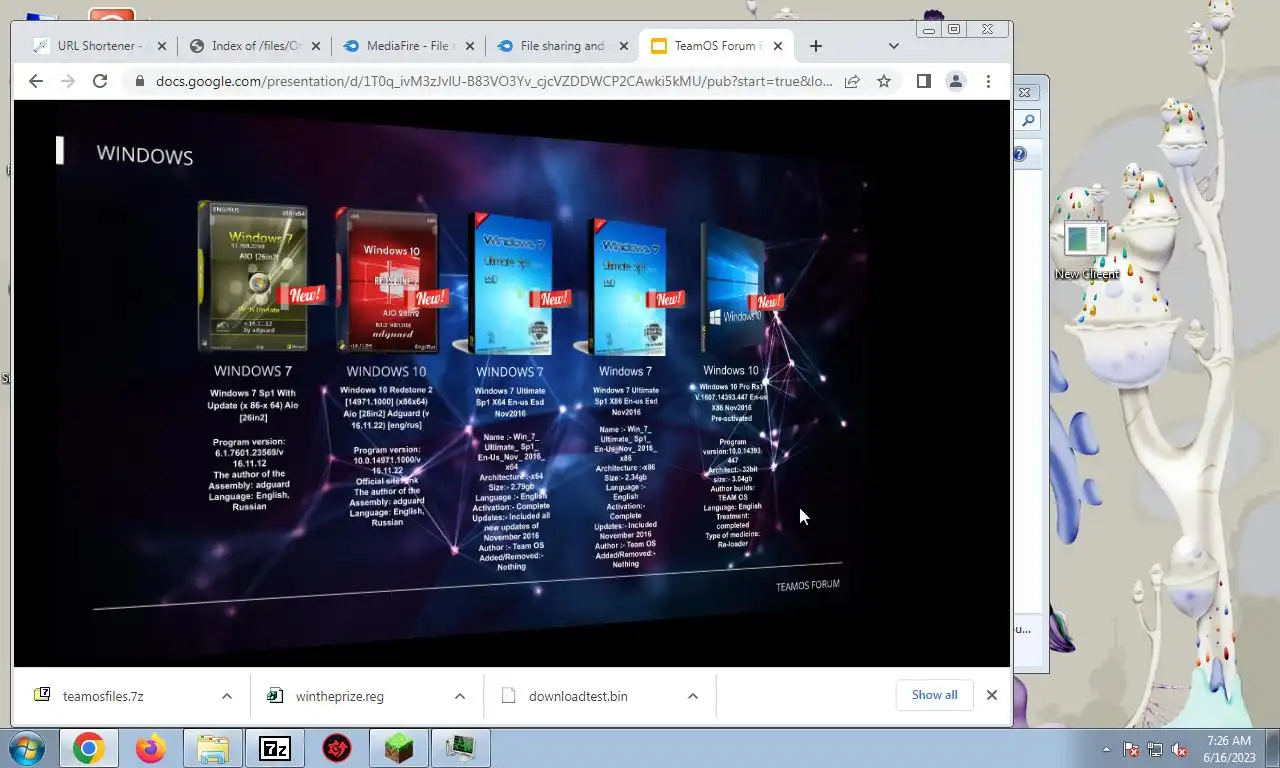Open 7-Zip from the taskbar
1280x768 pixels.
click(275, 748)
